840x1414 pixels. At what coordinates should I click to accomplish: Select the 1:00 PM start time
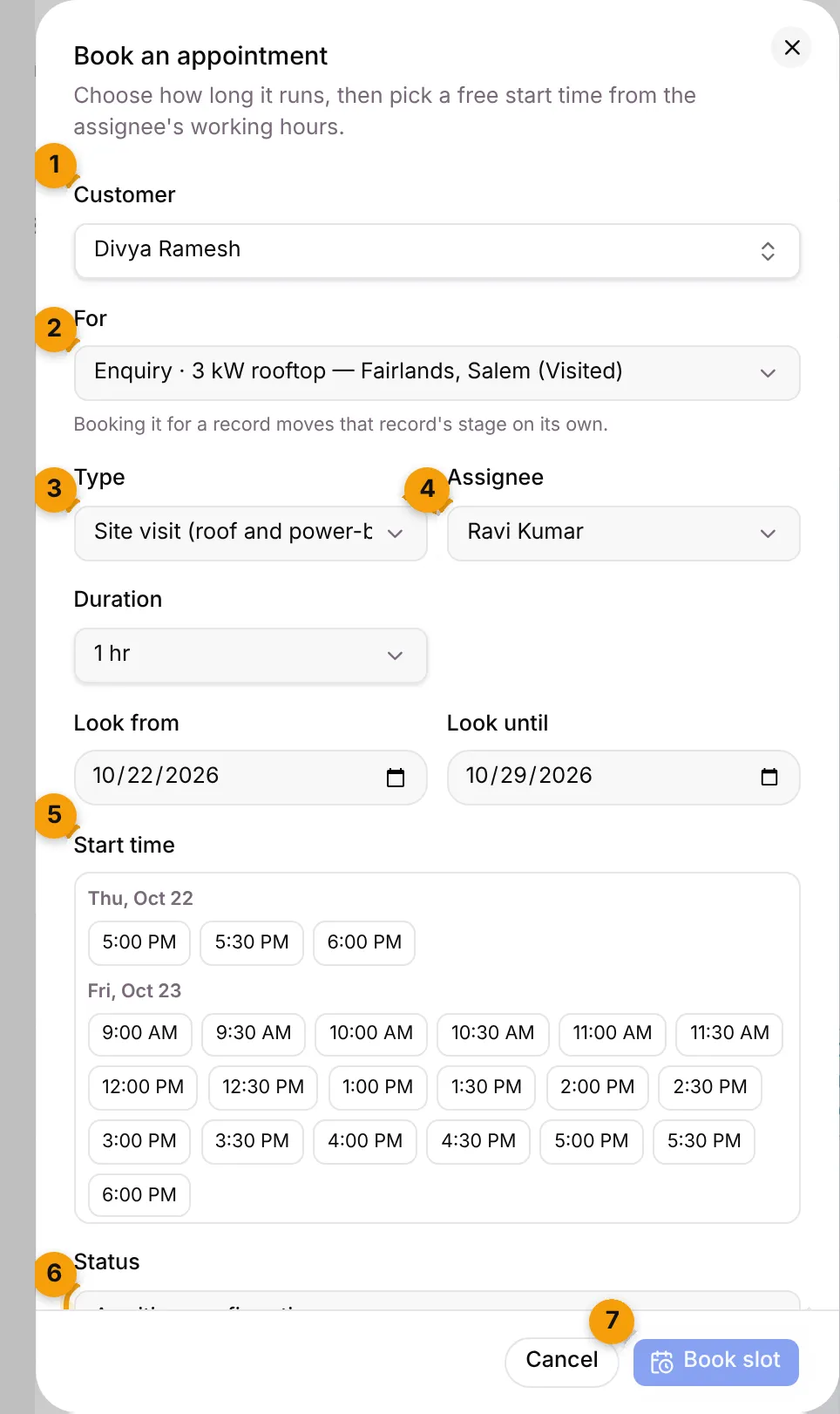tap(378, 1088)
